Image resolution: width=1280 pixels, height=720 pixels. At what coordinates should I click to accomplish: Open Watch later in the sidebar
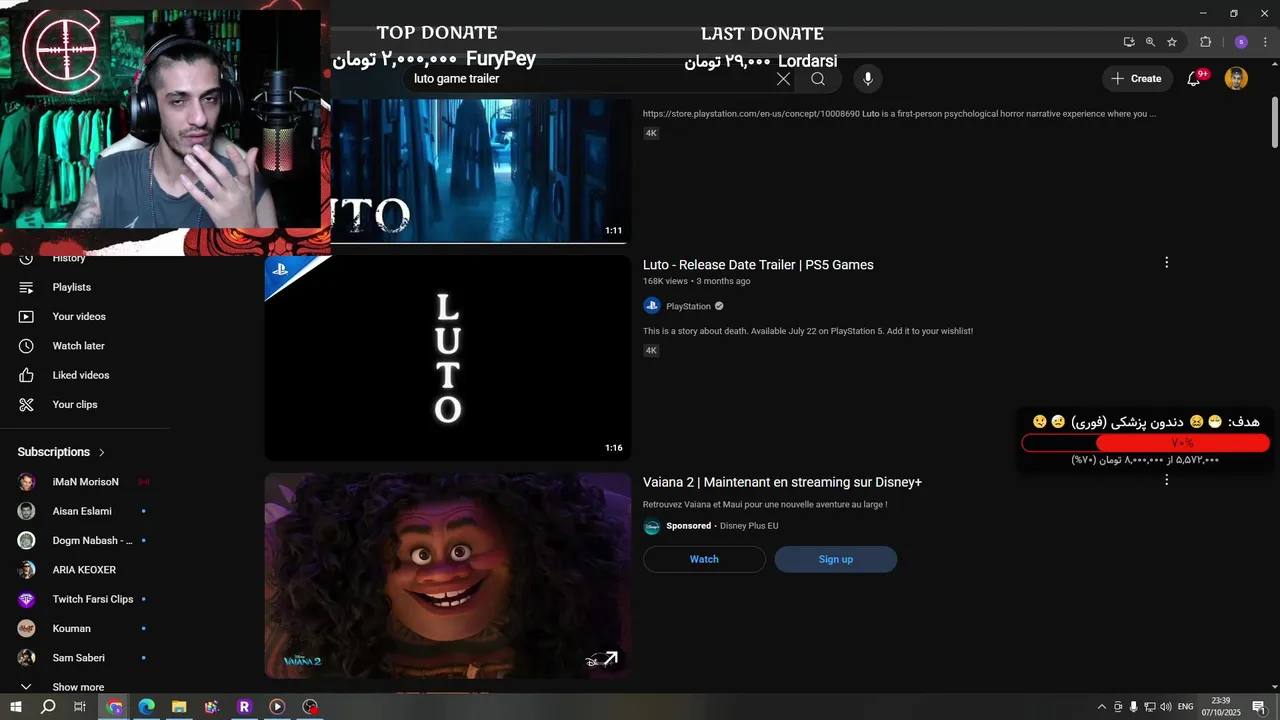[78, 346]
